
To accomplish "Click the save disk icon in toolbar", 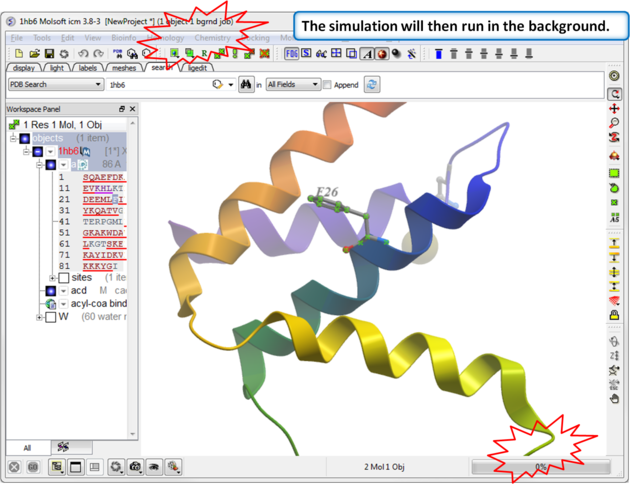I will pos(50,53).
